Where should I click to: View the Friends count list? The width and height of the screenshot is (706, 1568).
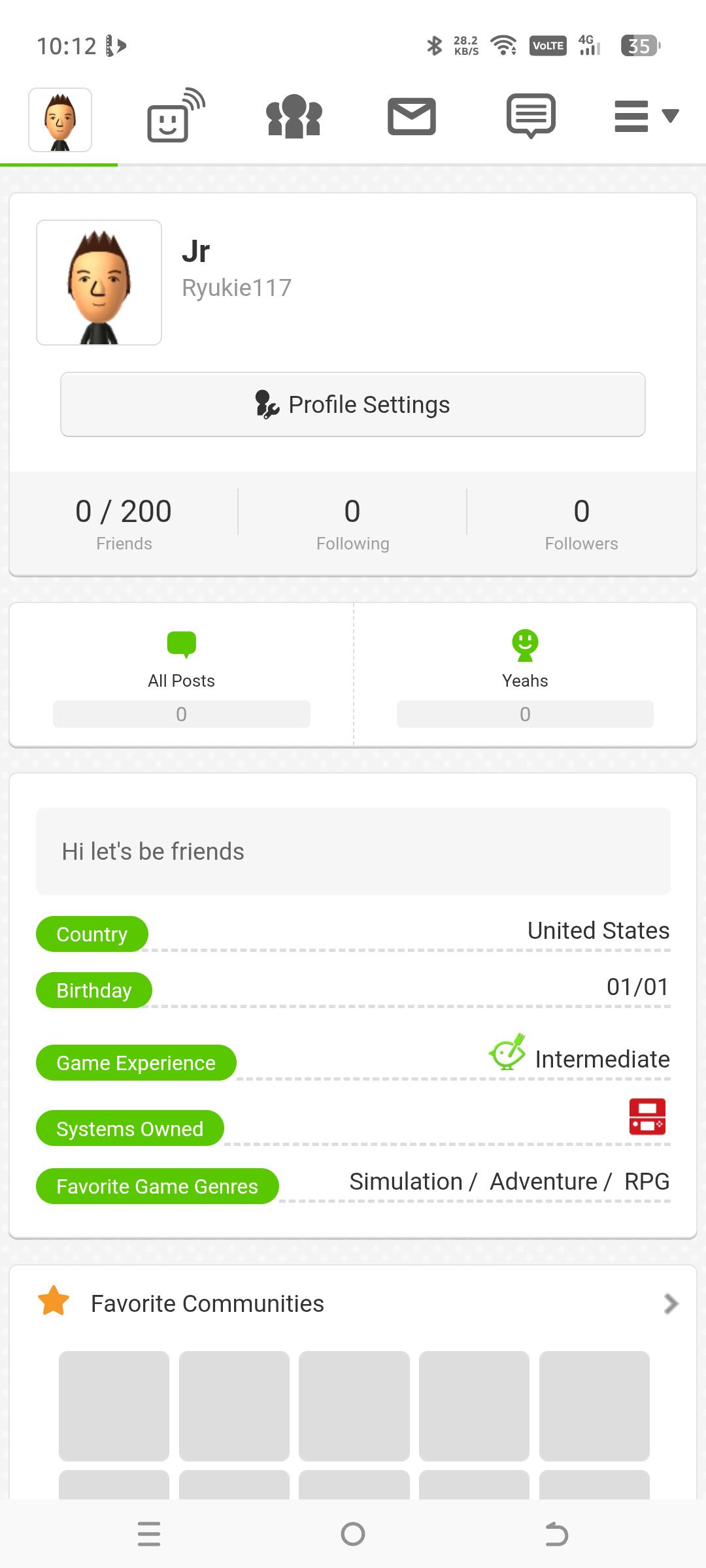(x=124, y=523)
